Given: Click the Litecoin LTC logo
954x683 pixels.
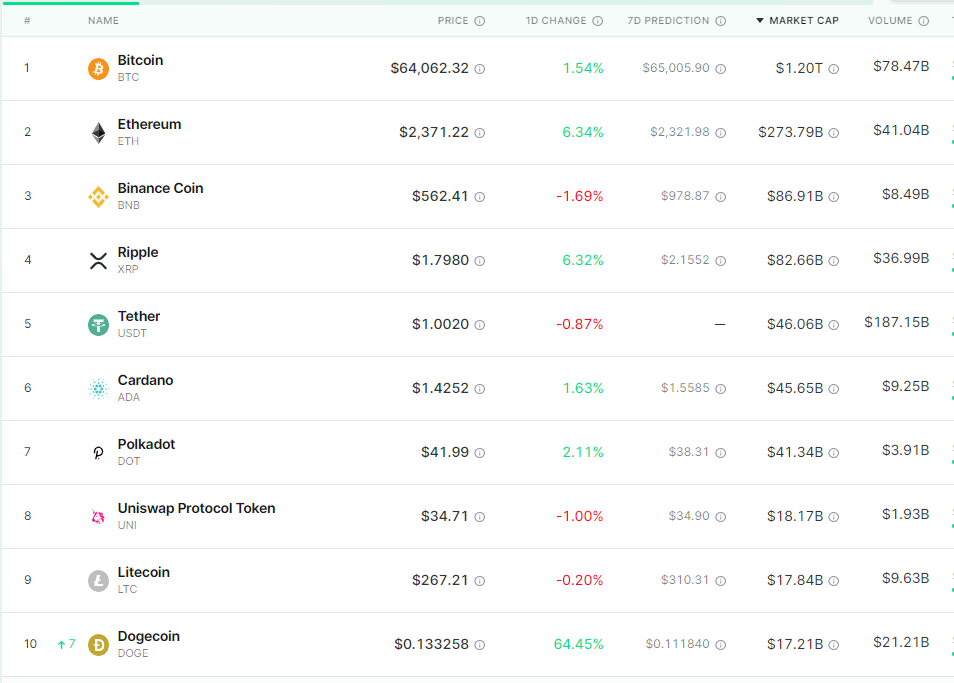Looking at the screenshot, I should click(98, 581).
